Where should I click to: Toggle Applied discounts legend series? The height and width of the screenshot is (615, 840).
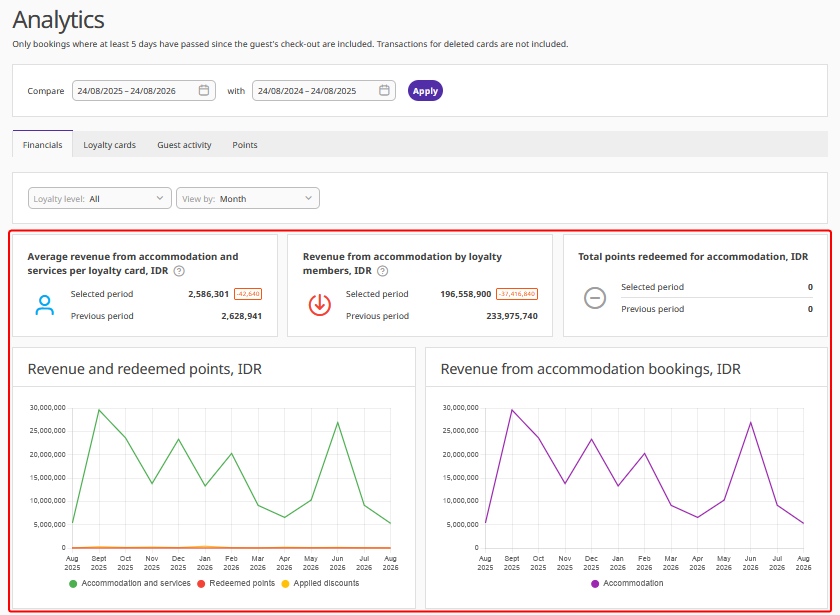point(320,583)
